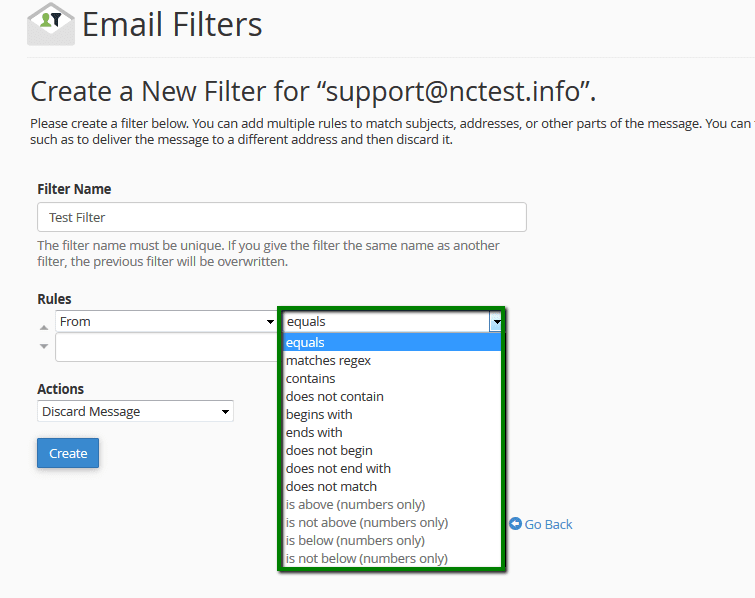This screenshot has width=755, height=598.
Task: Click the Go Back arrow icon
Action: tap(515, 524)
